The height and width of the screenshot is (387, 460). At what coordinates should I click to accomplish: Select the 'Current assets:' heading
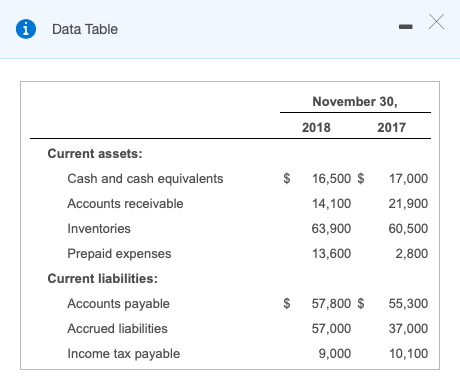click(95, 153)
